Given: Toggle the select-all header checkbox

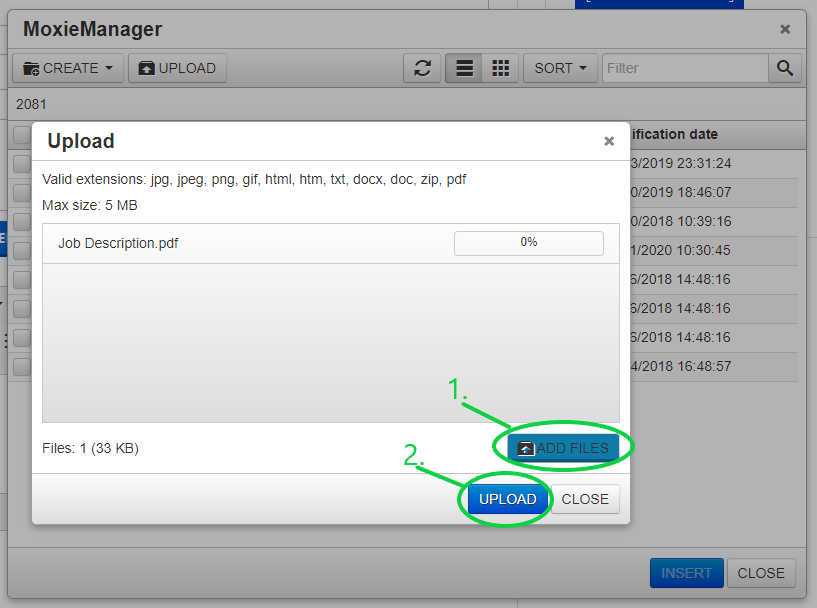Looking at the screenshot, I should coord(22,135).
